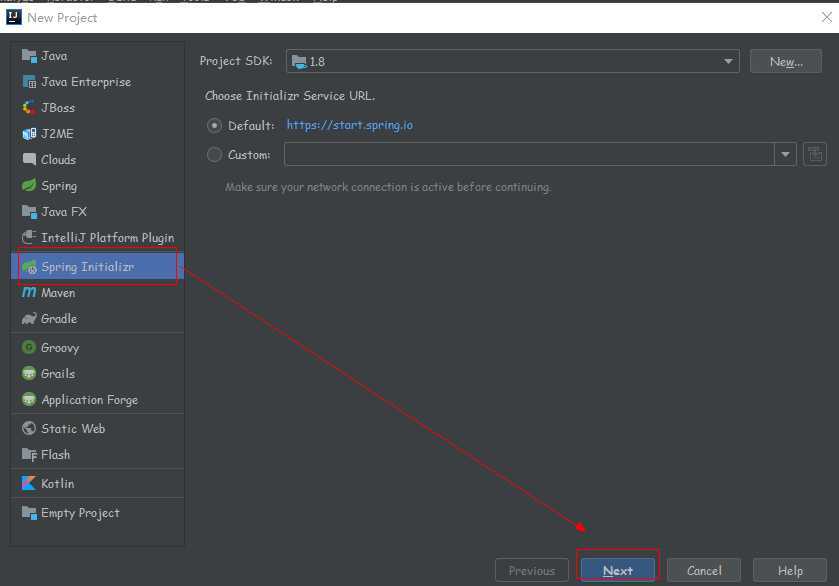
Task: Pick the Grails icon
Action: click(29, 374)
